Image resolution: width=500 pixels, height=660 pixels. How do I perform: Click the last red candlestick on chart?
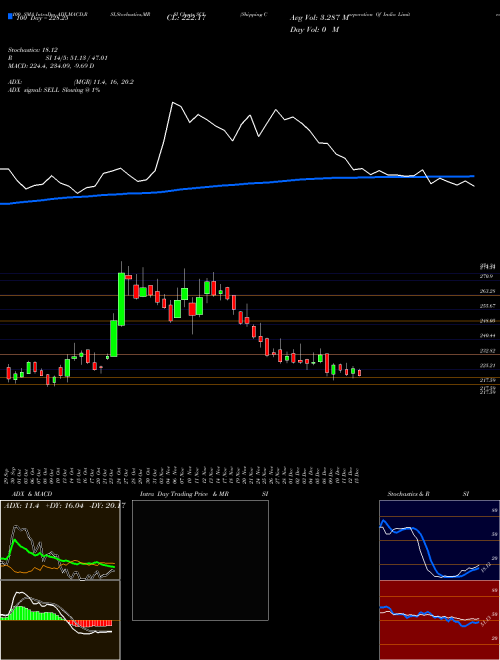pyautogui.click(x=359, y=373)
